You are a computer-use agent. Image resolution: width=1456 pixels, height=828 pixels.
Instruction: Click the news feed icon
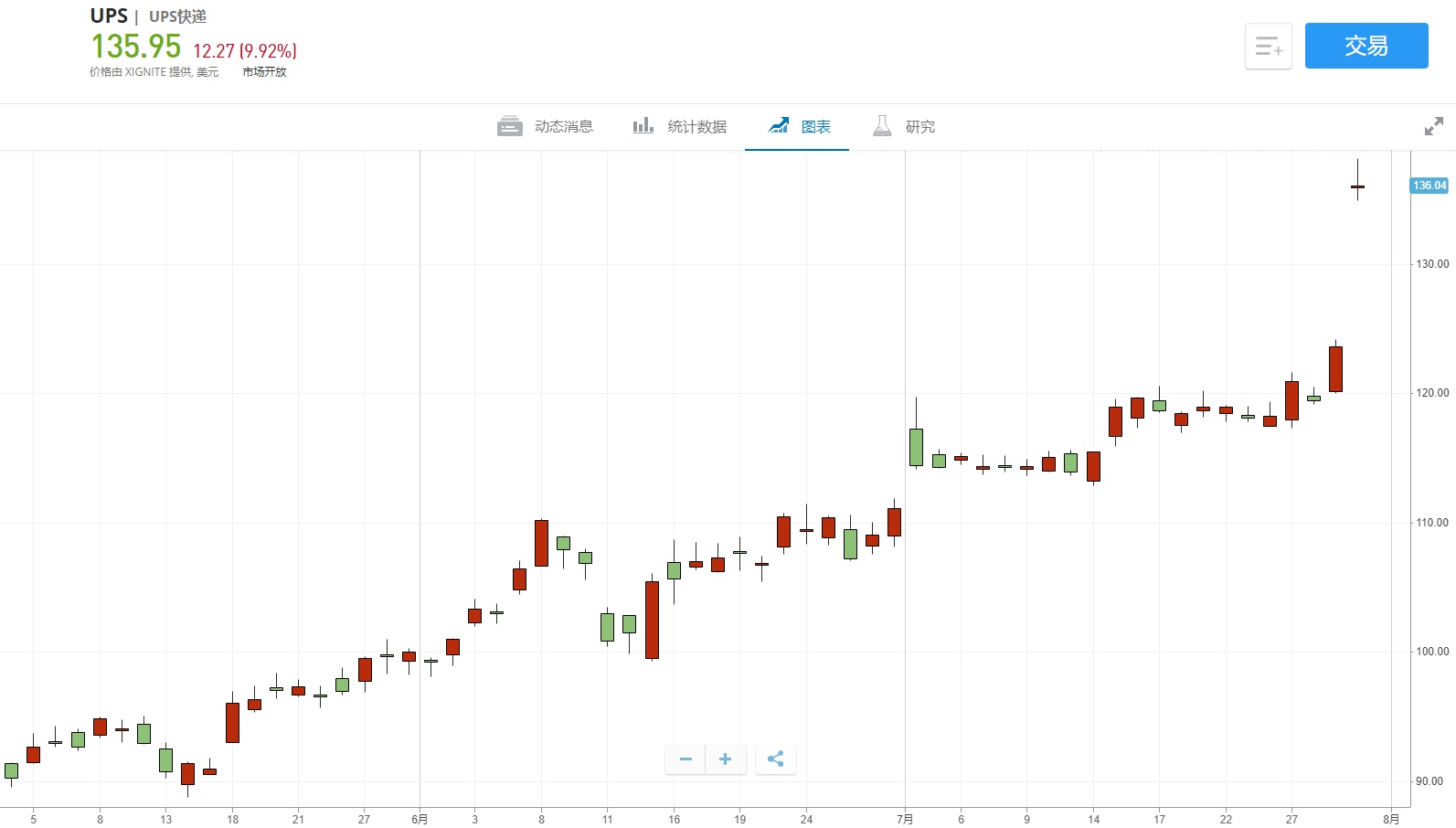click(x=509, y=126)
